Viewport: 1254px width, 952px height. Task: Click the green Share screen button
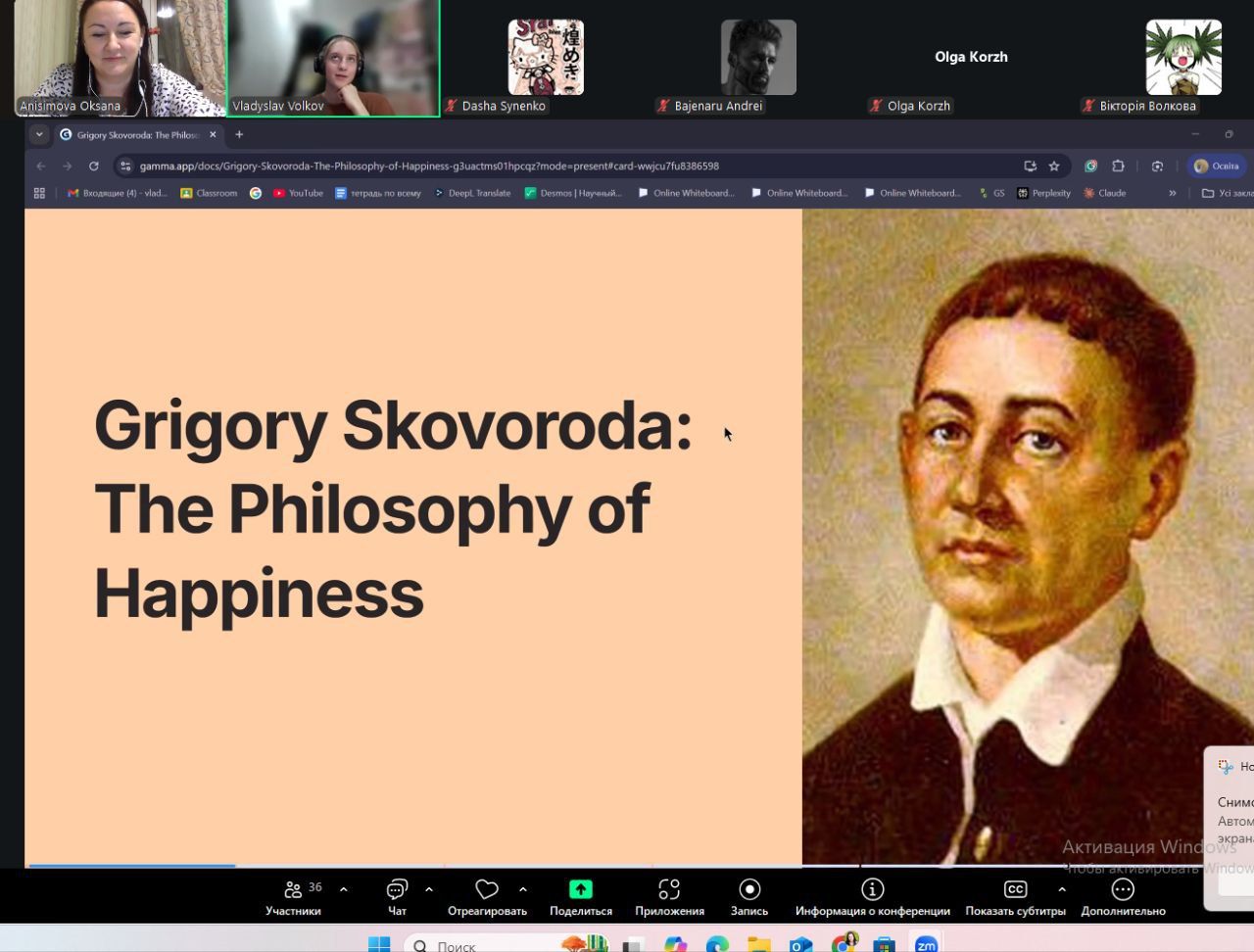point(580,889)
